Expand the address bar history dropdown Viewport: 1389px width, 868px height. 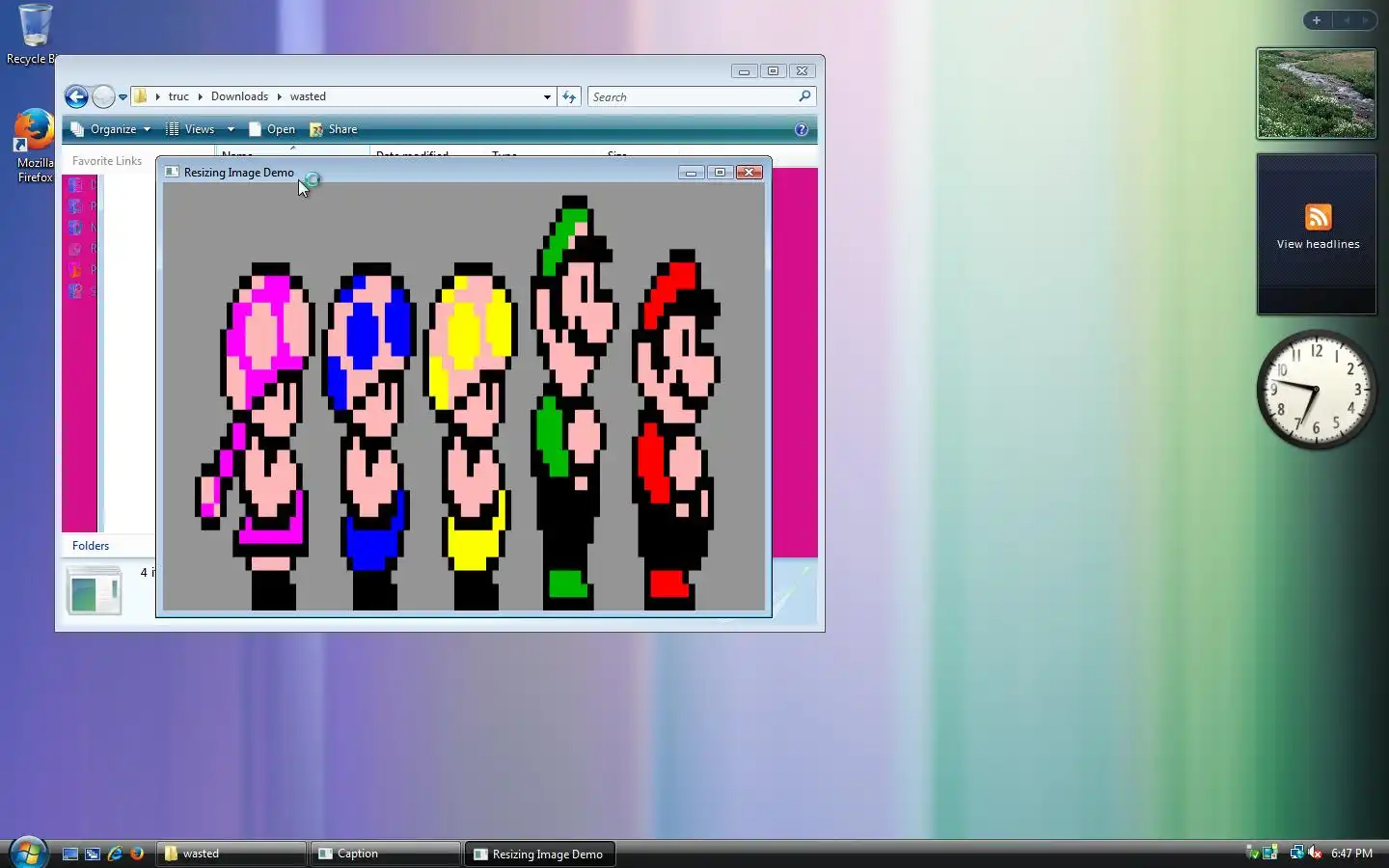[x=547, y=96]
